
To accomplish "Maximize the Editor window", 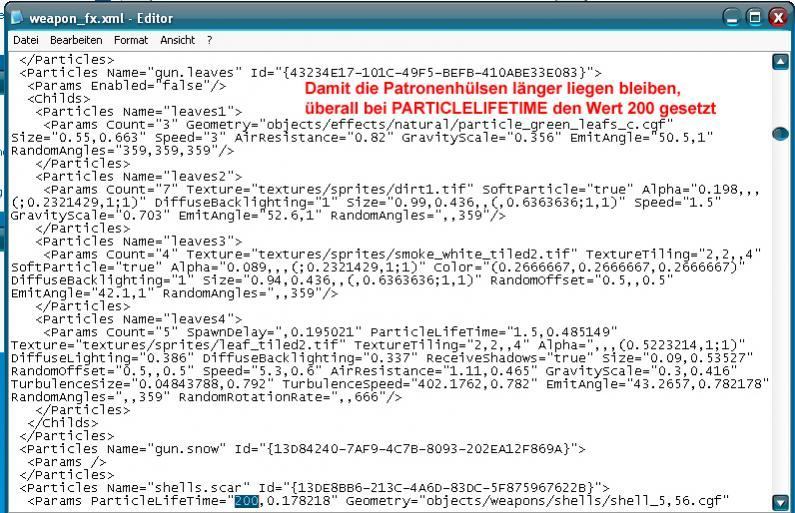I will tap(754, 18).
